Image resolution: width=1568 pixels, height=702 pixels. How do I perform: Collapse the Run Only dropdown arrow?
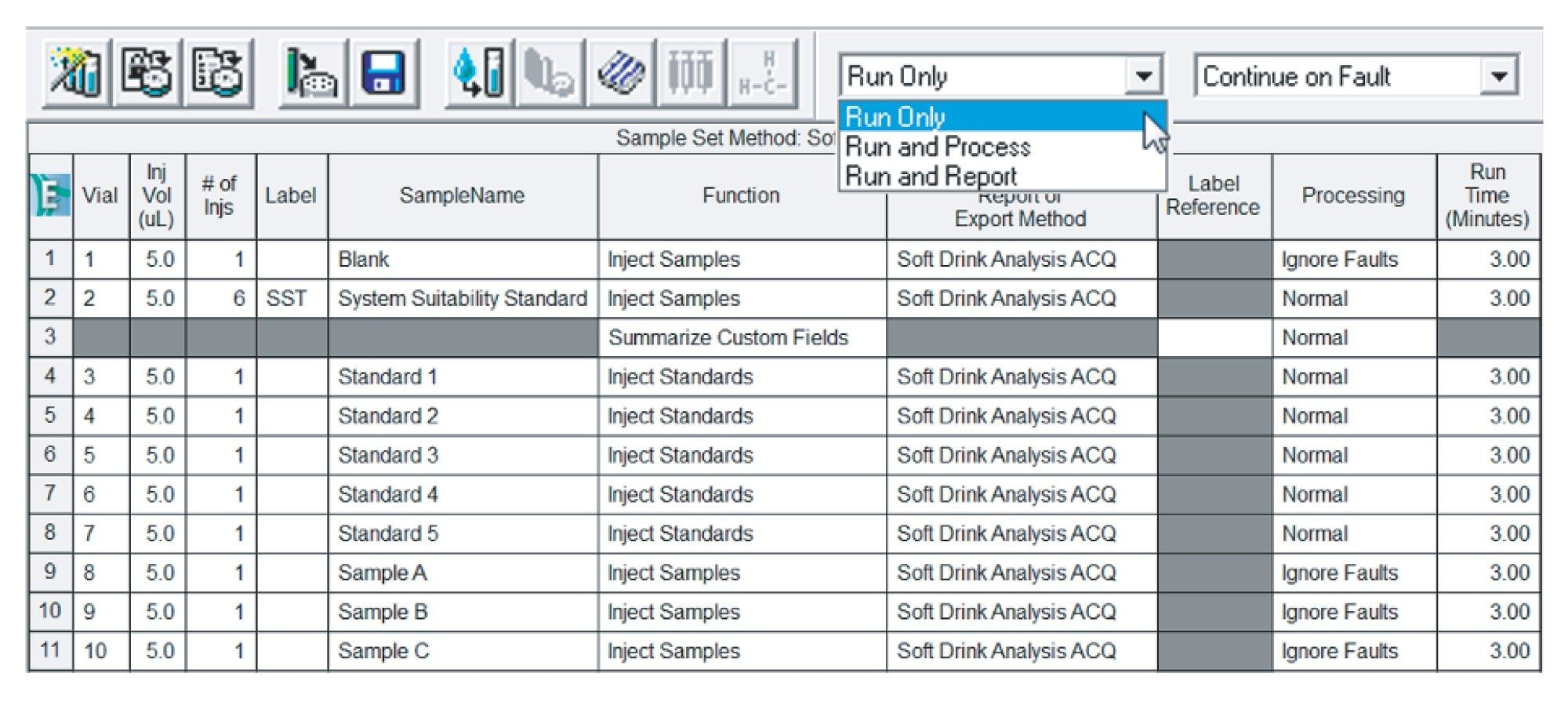point(1143,76)
